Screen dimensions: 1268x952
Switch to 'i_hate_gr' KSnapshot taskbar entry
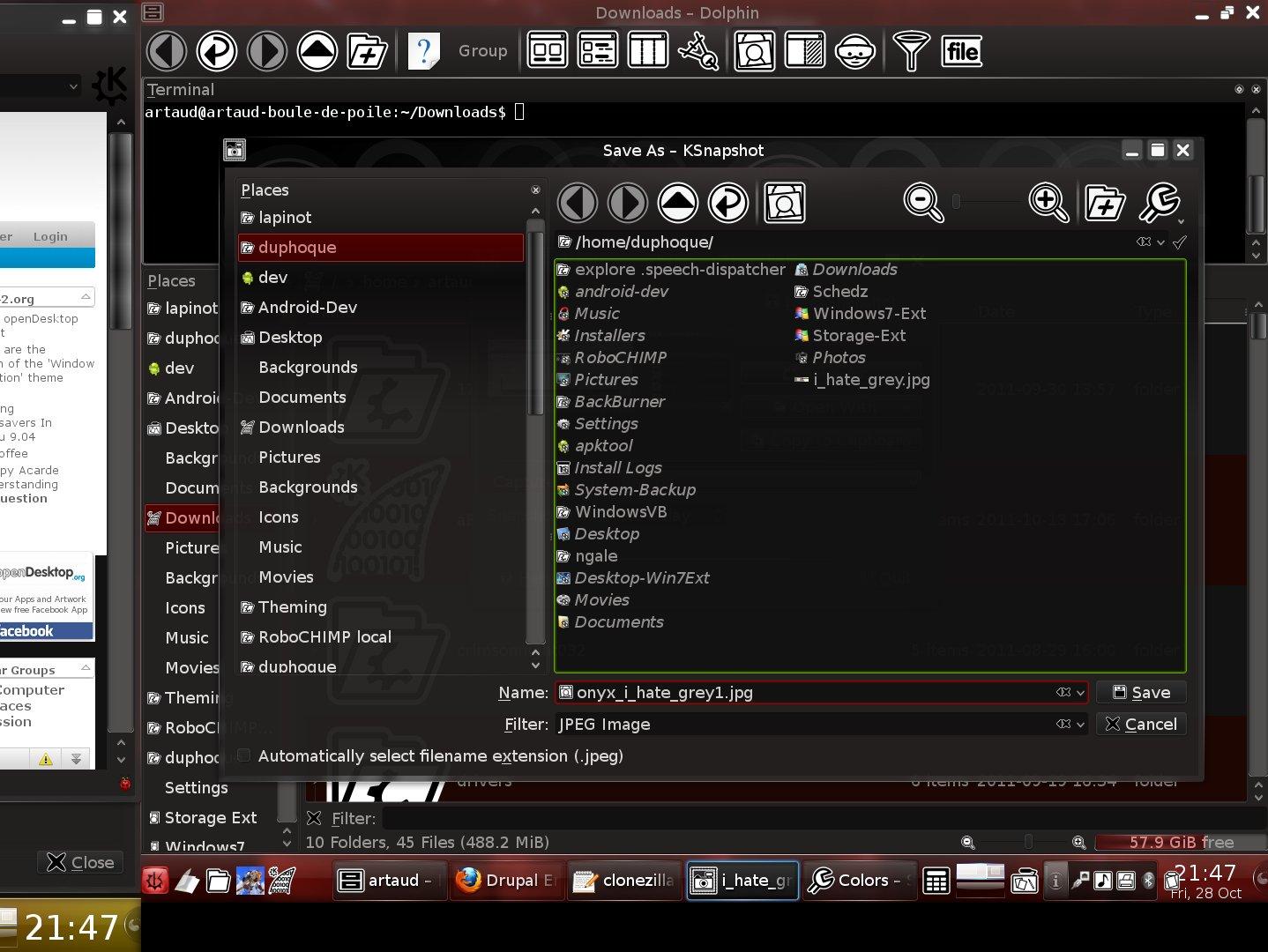point(742,880)
